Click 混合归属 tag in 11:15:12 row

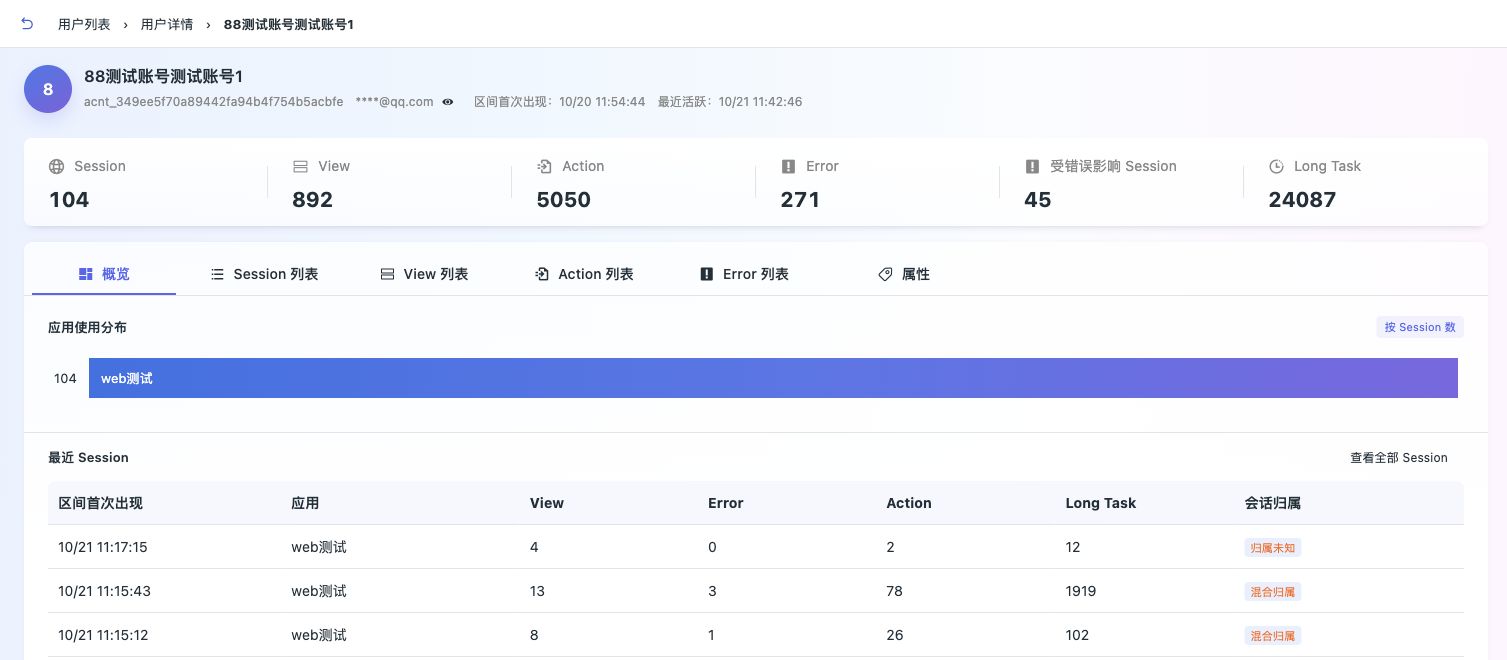click(x=1273, y=636)
